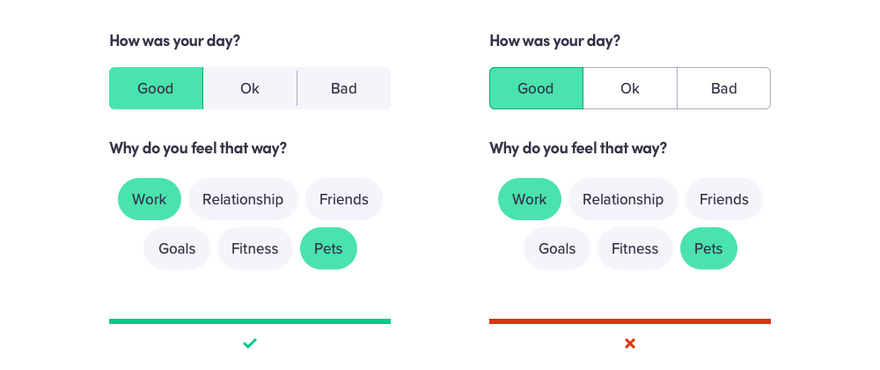
Task: Pick Bad in the left segmented control
Action: pyautogui.click(x=344, y=88)
